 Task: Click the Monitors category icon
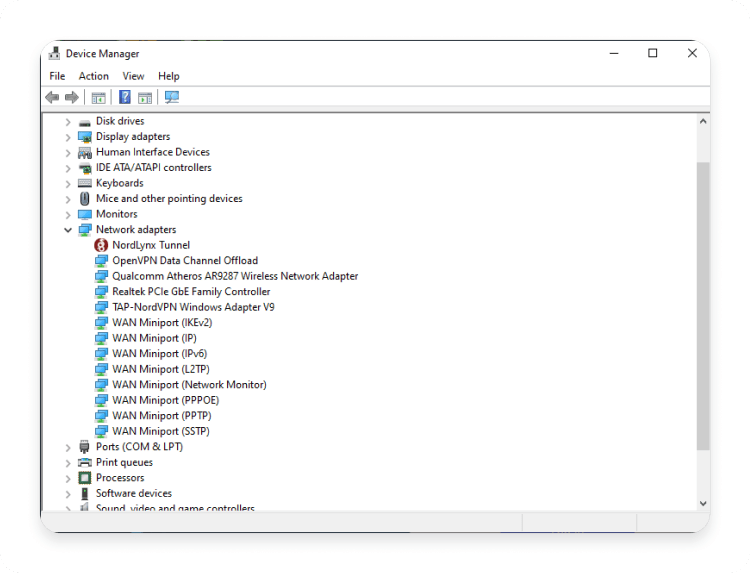click(x=85, y=214)
